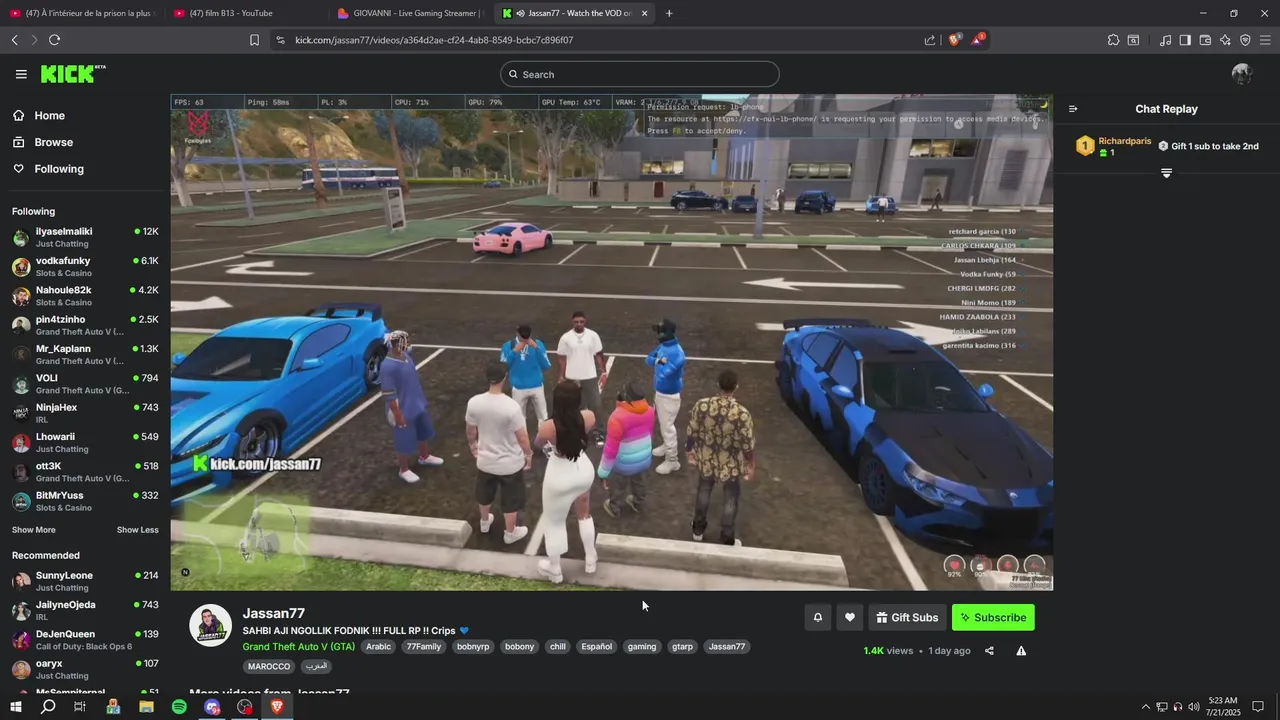Follow Jassan77 with heart button
The width and height of the screenshot is (1280, 720).
click(849, 617)
